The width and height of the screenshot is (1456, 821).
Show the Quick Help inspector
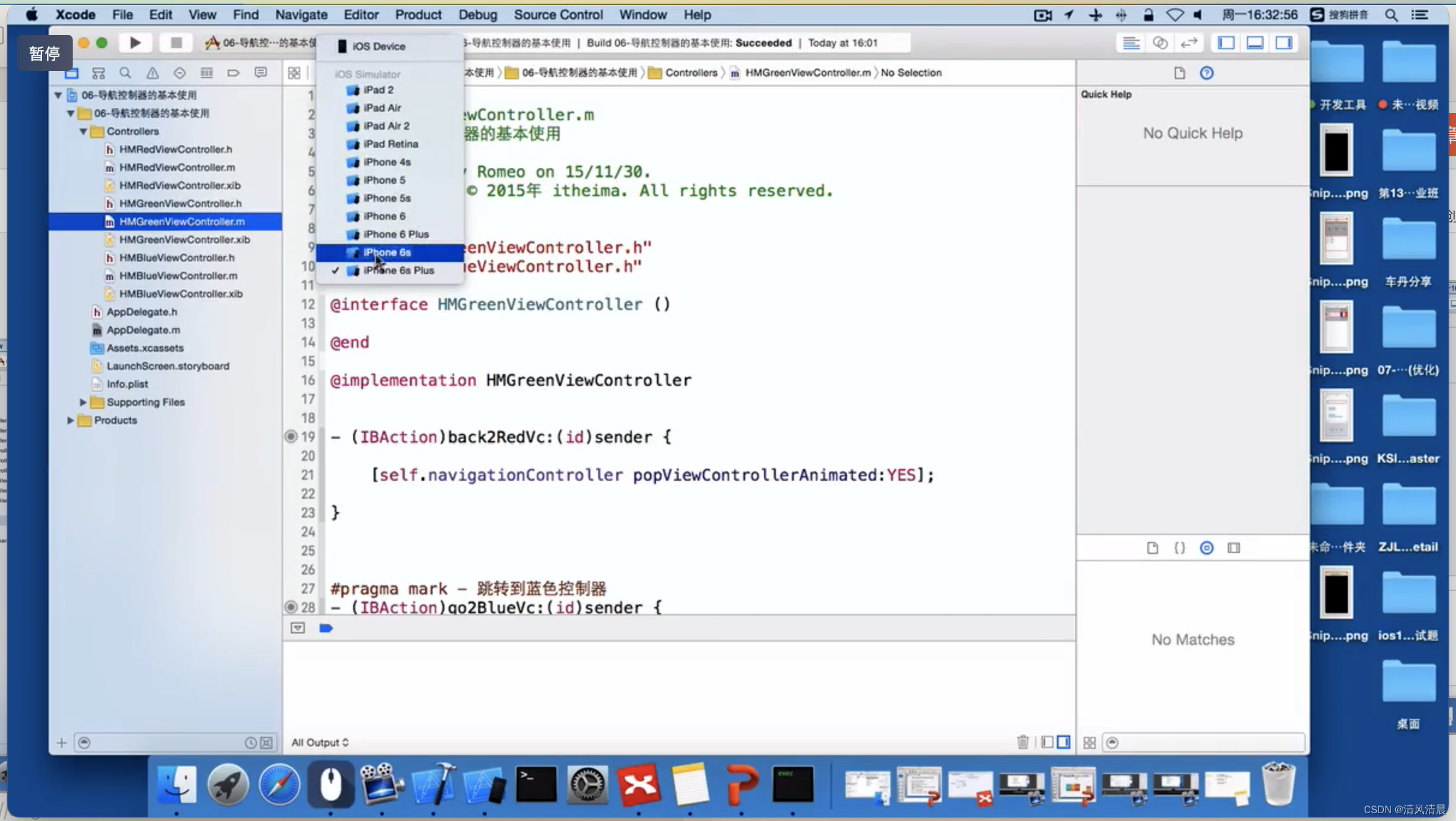pos(1207,73)
